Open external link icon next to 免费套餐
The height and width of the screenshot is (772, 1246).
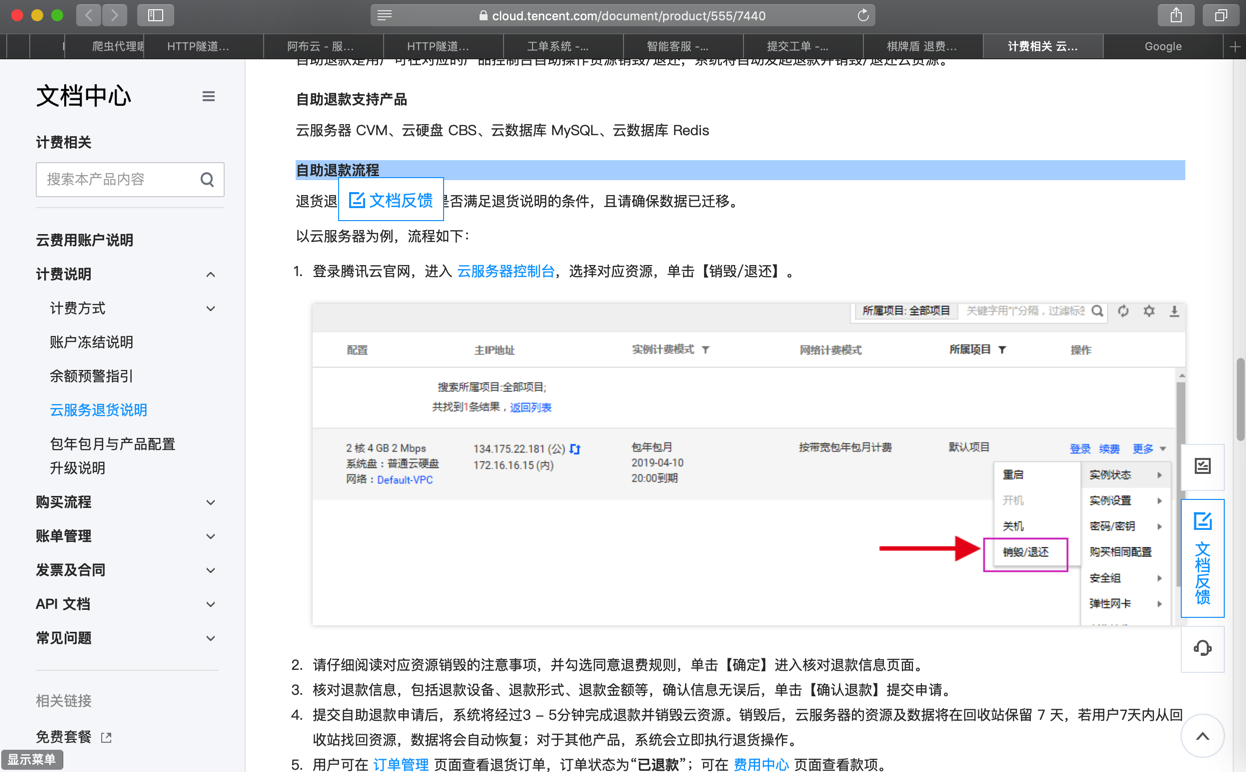click(107, 738)
